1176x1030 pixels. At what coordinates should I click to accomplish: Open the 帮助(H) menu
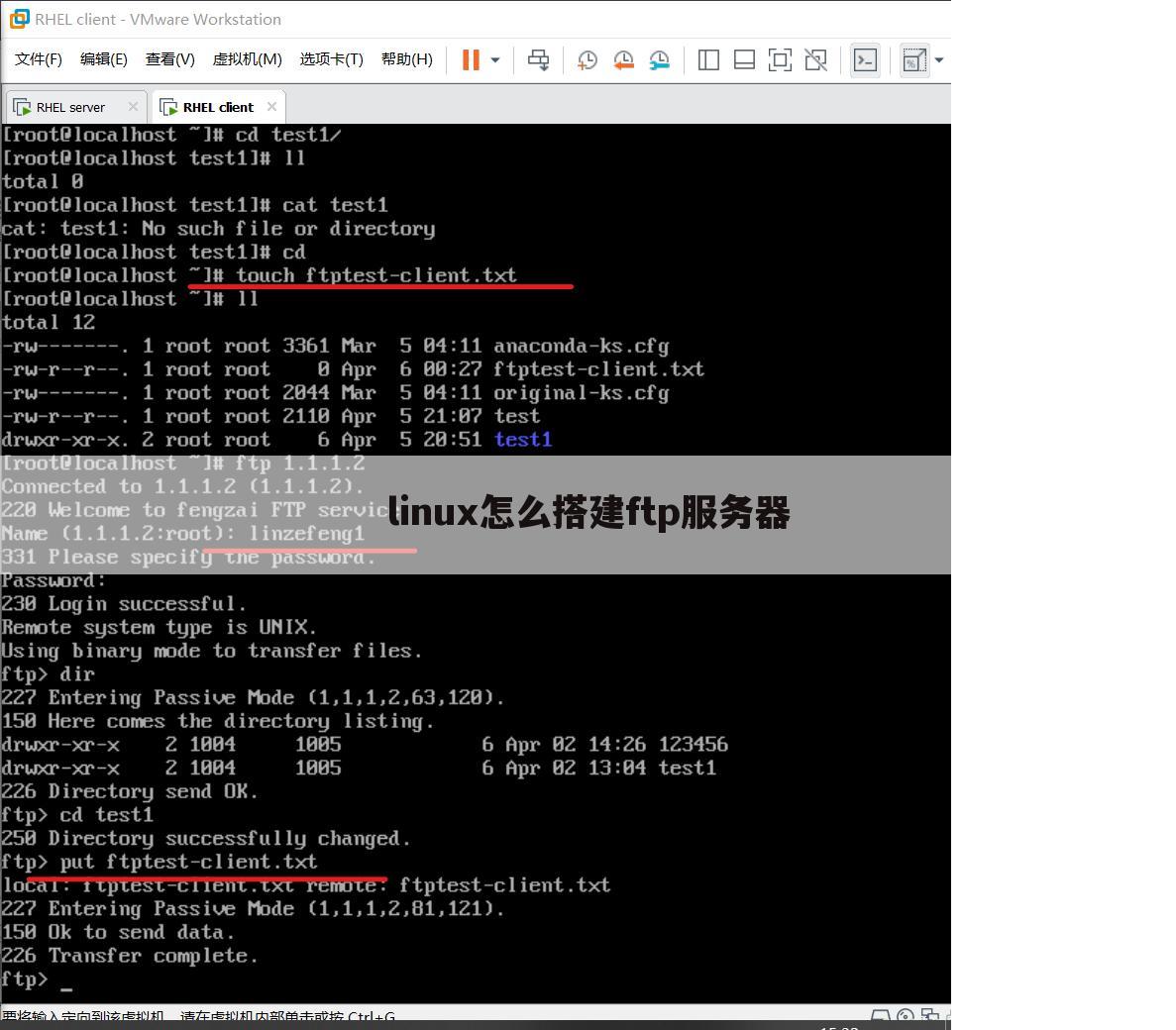[x=406, y=59]
